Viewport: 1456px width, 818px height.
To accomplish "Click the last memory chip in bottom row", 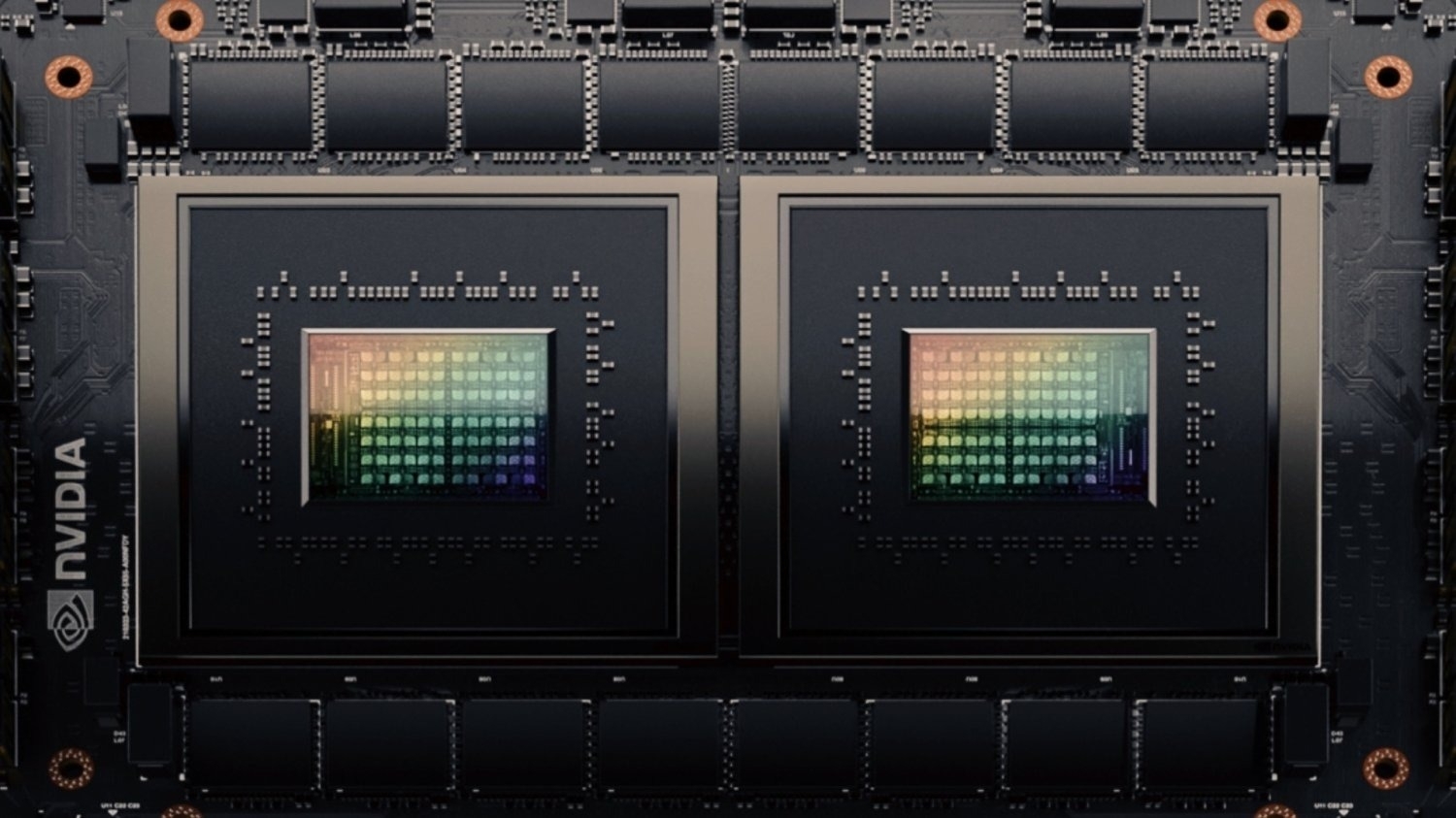I will click(x=1204, y=742).
